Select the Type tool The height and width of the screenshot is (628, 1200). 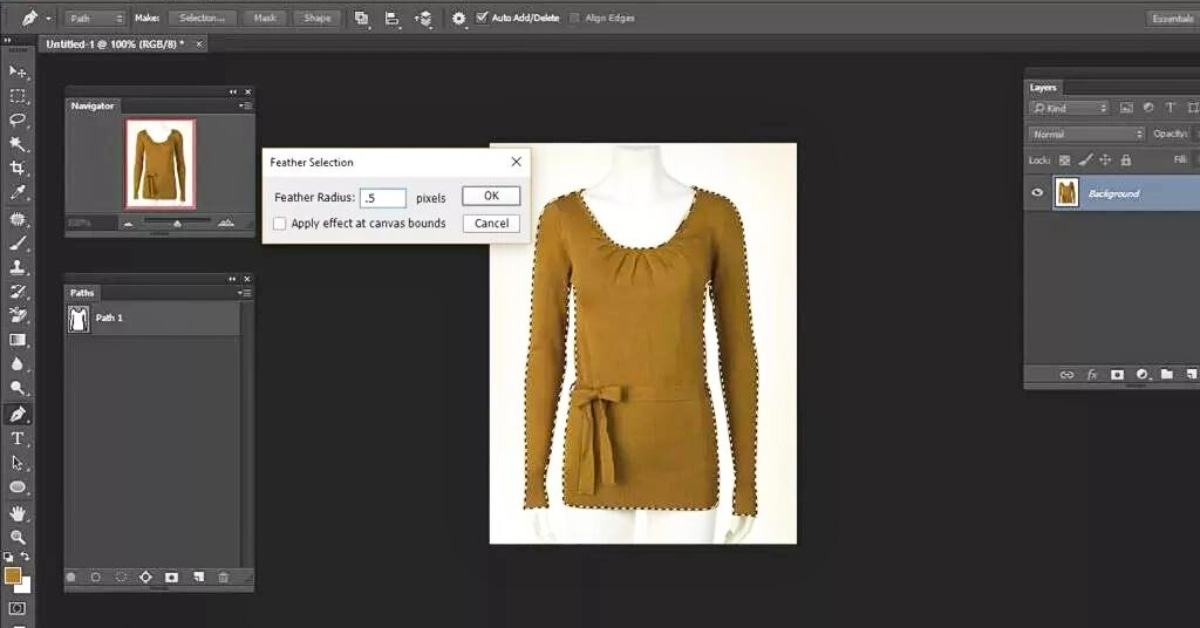click(17, 438)
